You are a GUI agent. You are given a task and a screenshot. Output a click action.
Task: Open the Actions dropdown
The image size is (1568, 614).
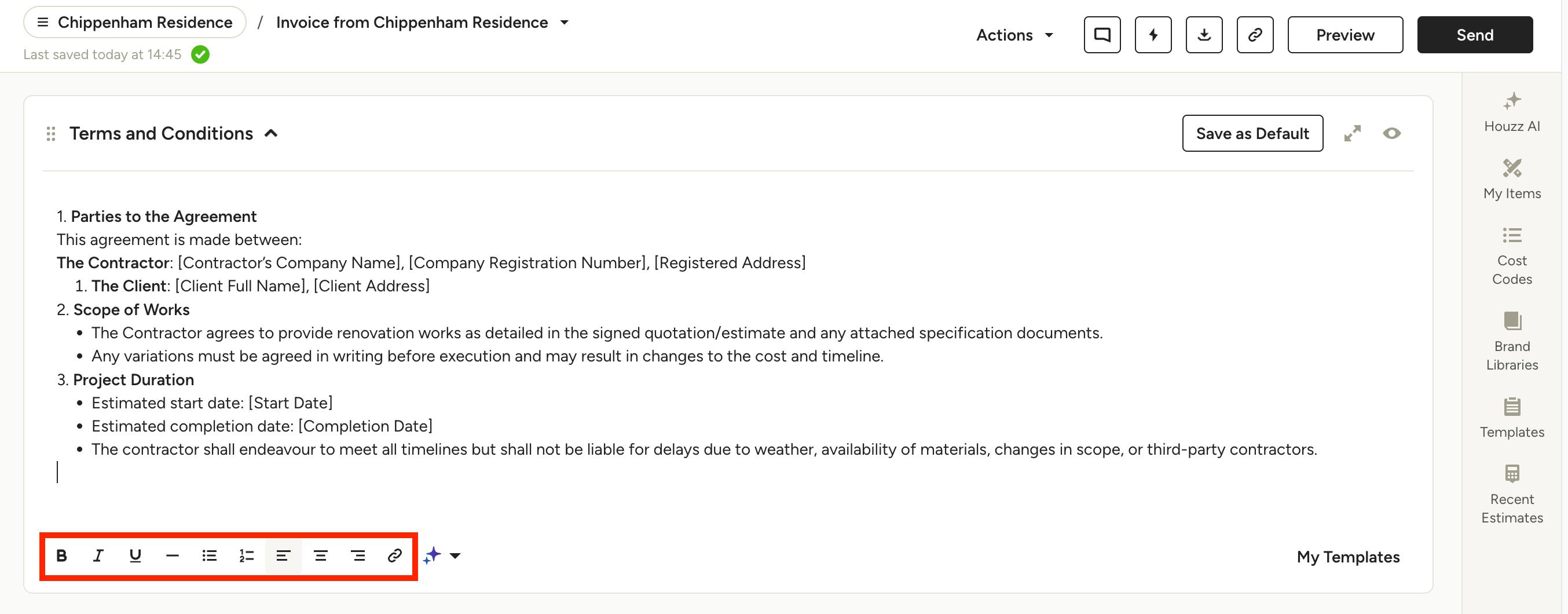coord(1014,35)
